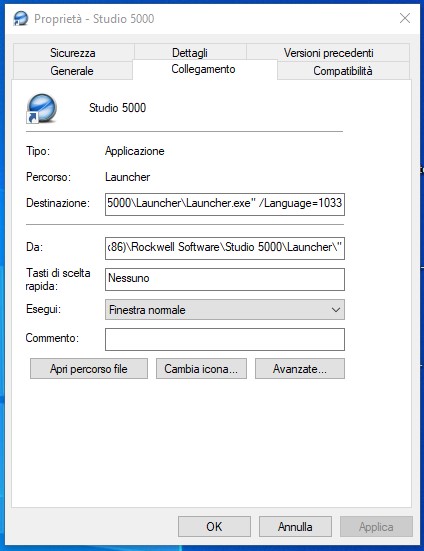Focus the Tasti di scelta rapida field
This screenshot has height=551, width=424.
[225, 279]
